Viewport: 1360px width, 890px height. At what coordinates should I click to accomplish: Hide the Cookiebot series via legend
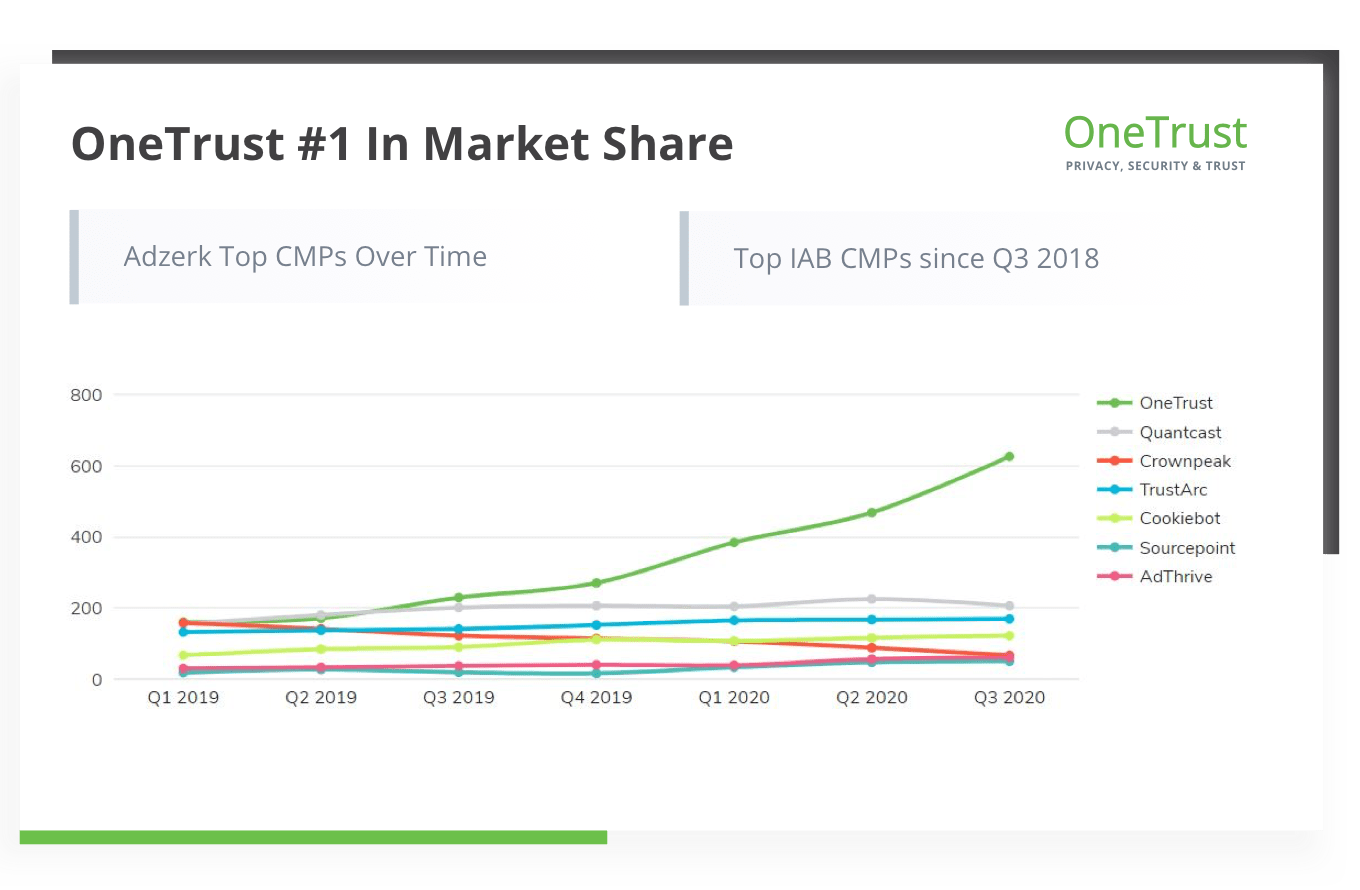click(1159, 518)
